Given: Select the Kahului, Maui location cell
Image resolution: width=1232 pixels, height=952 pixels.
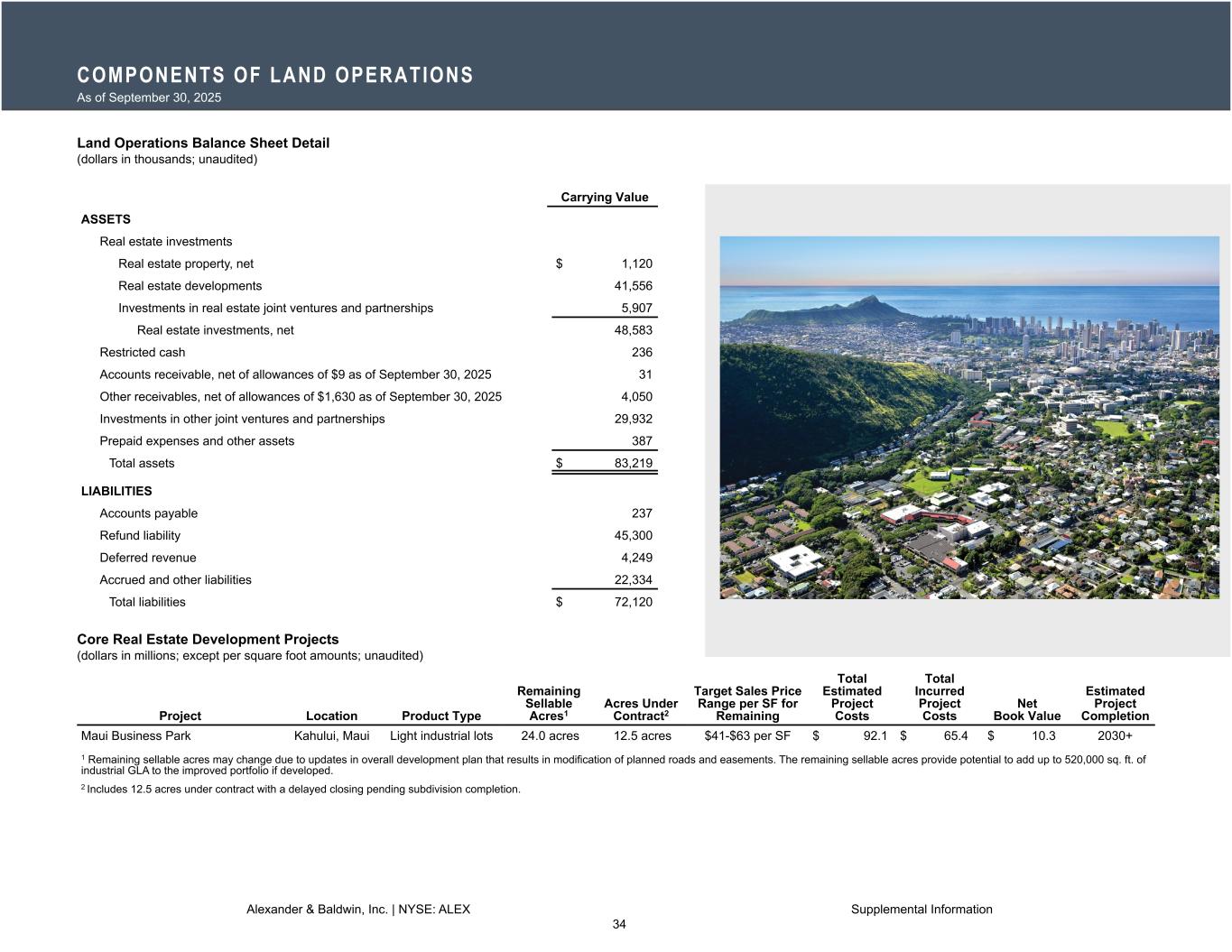Looking at the screenshot, I should click(331, 735).
